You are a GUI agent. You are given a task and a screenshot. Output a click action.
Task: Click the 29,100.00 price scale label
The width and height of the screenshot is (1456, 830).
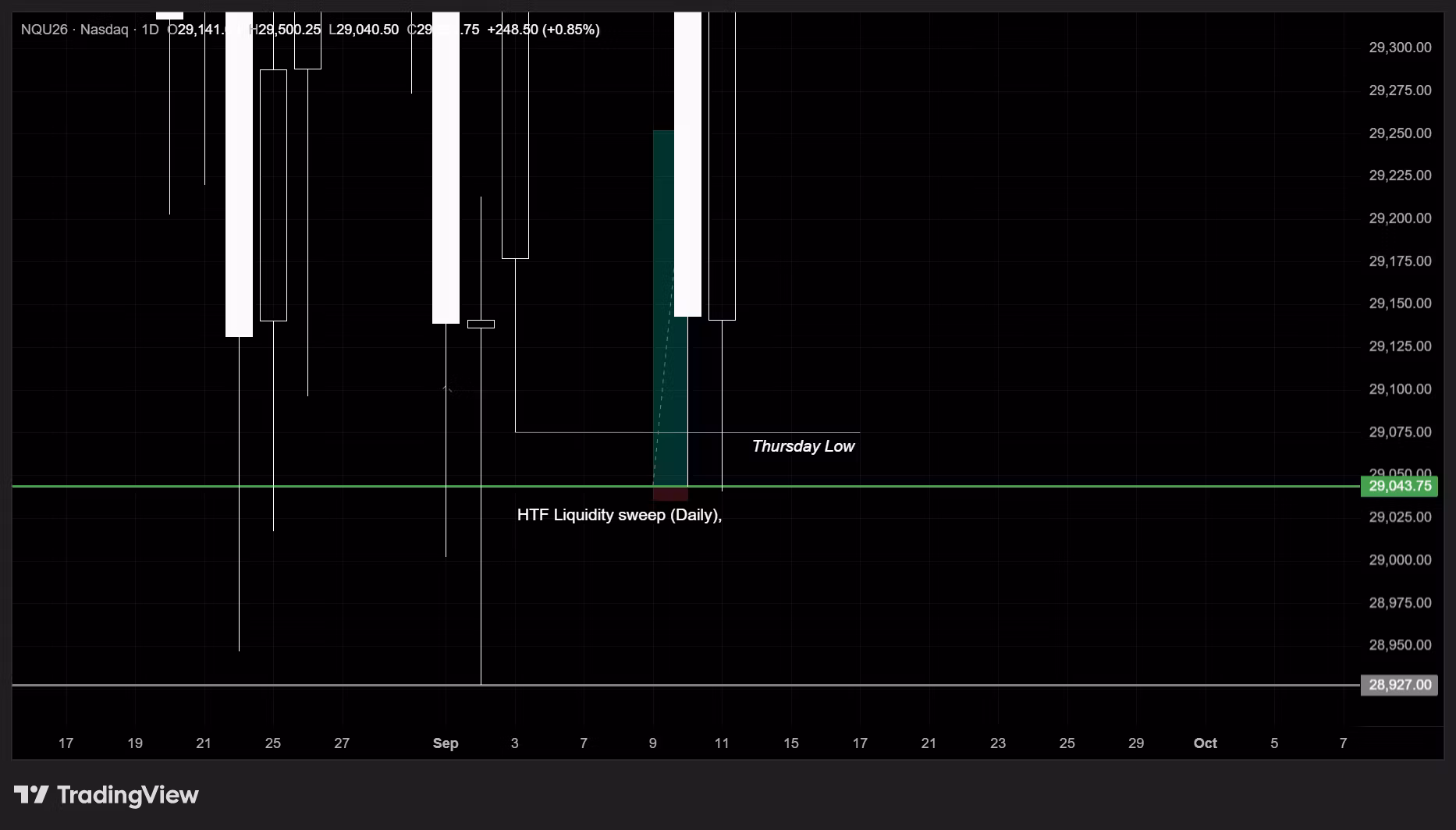(x=1400, y=389)
